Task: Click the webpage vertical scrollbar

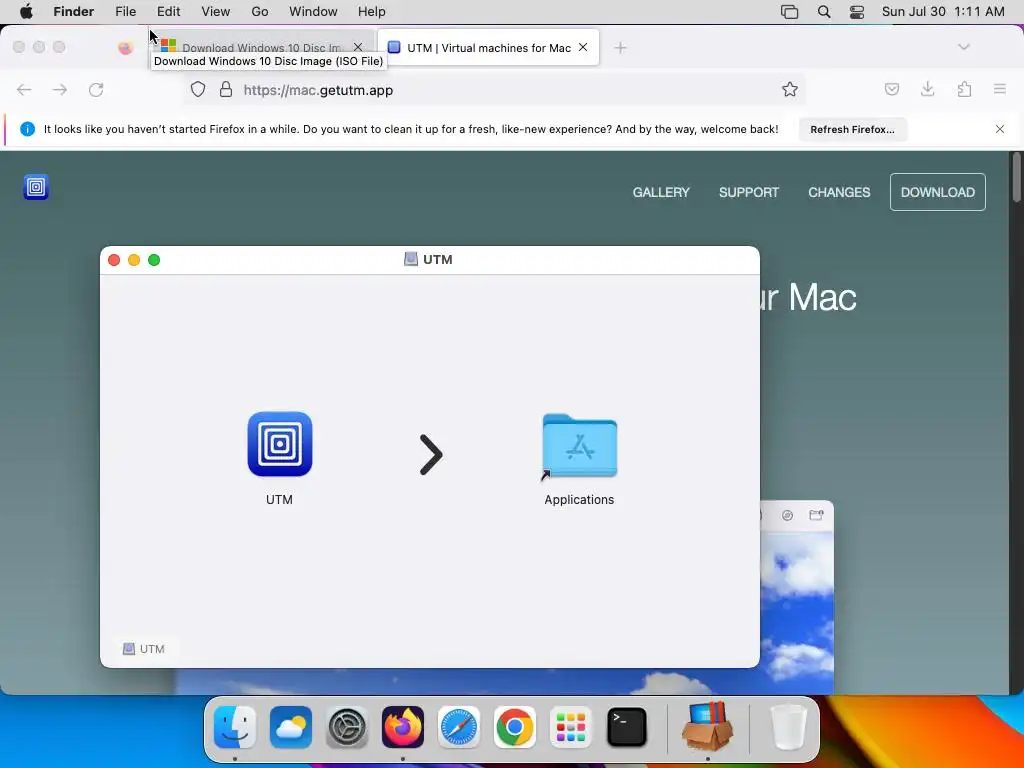Action: coord(1016,178)
